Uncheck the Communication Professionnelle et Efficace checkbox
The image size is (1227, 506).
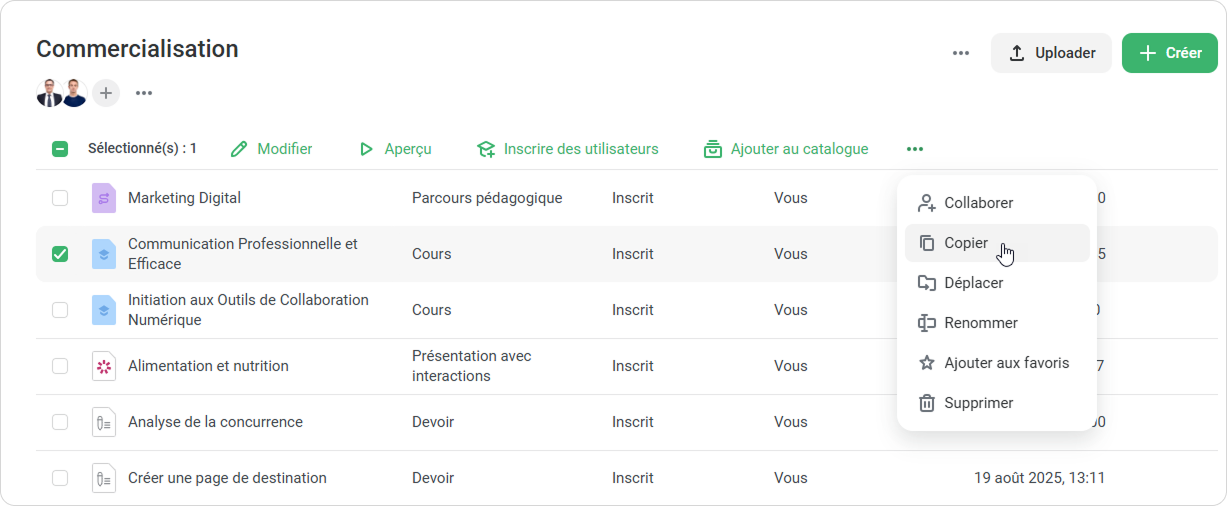tap(60, 254)
